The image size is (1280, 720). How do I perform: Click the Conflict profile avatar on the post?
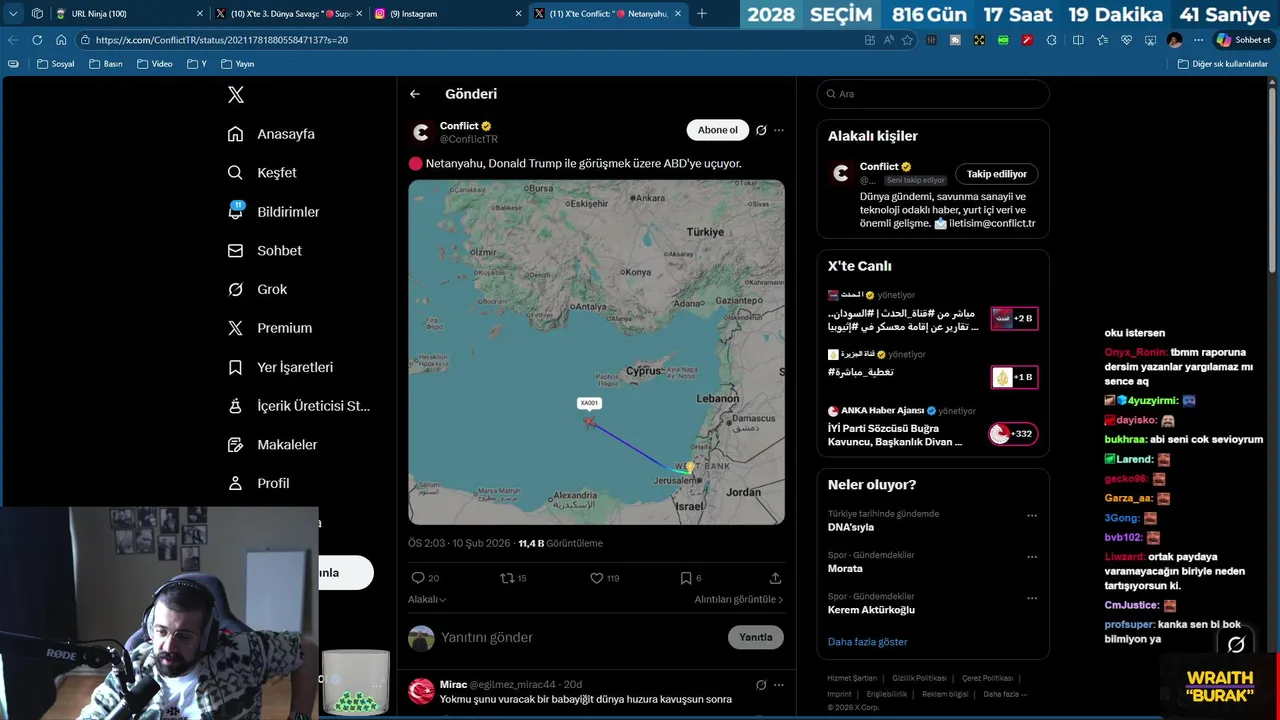point(422,132)
